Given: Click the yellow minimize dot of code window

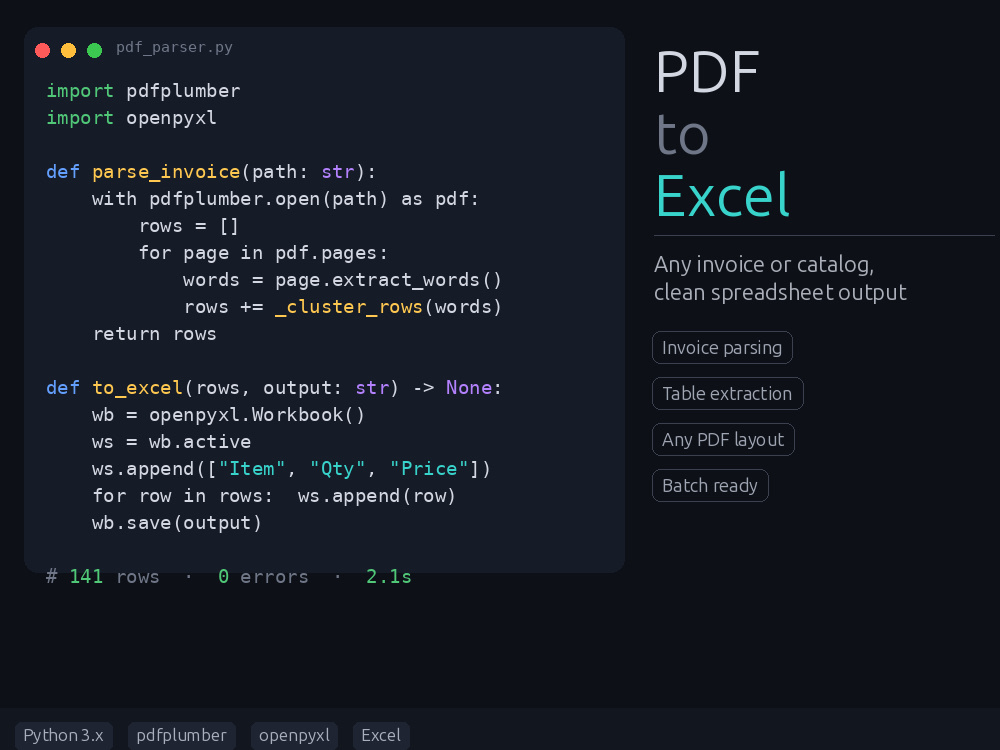Looking at the screenshot, I should click(68, 50).
